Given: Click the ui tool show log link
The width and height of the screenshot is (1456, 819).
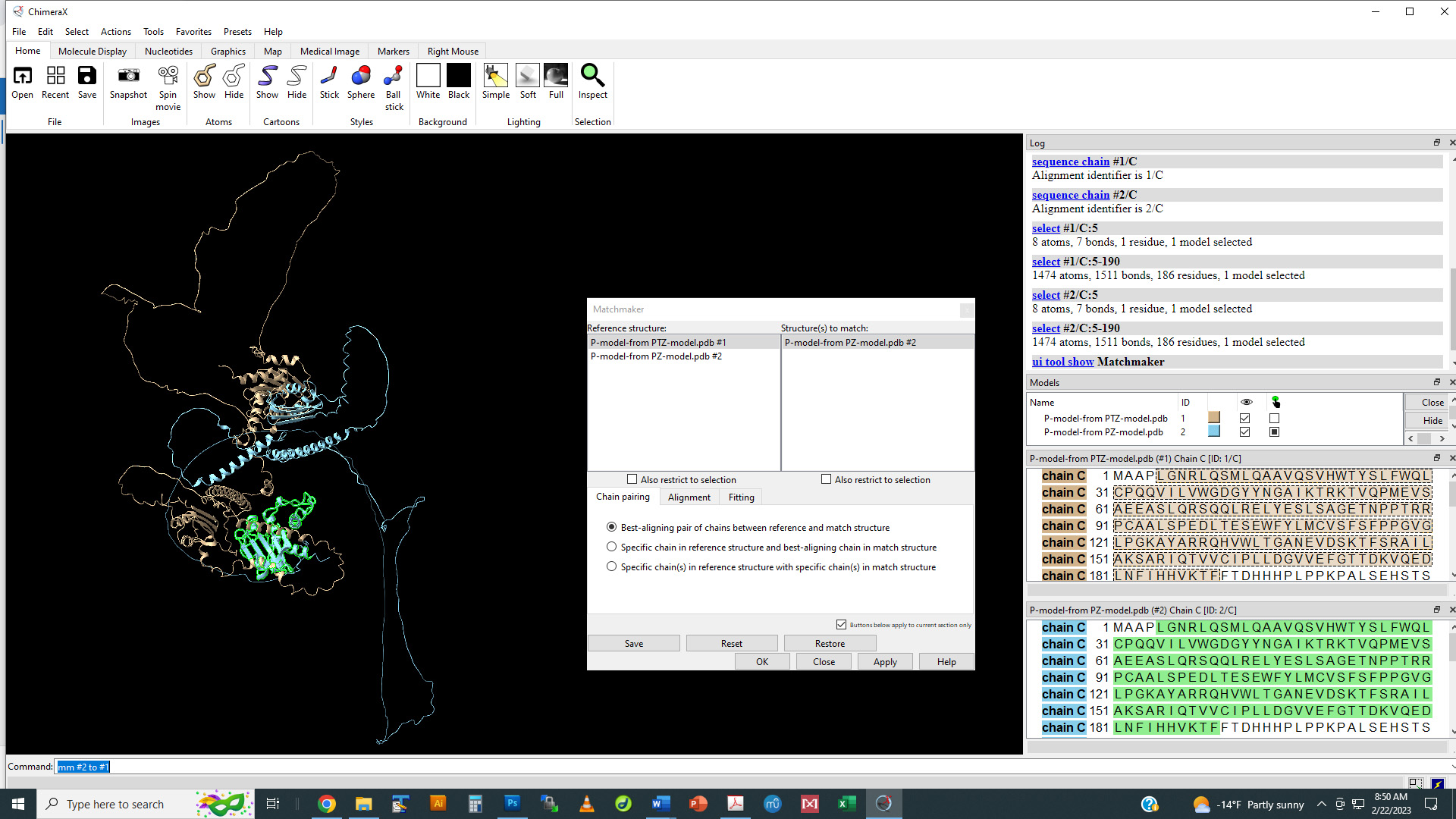Looking at the screenshot, I should tap(1062, 362).
